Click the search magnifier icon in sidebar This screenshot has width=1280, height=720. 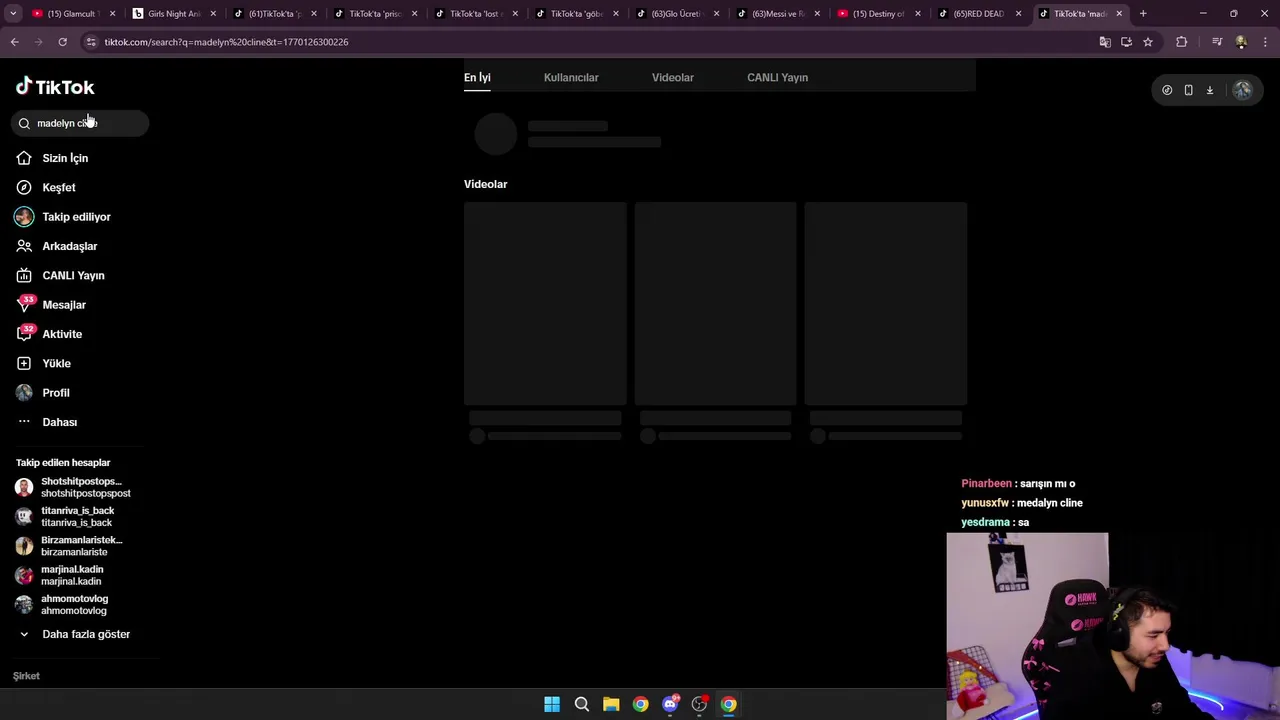(24, 123)
